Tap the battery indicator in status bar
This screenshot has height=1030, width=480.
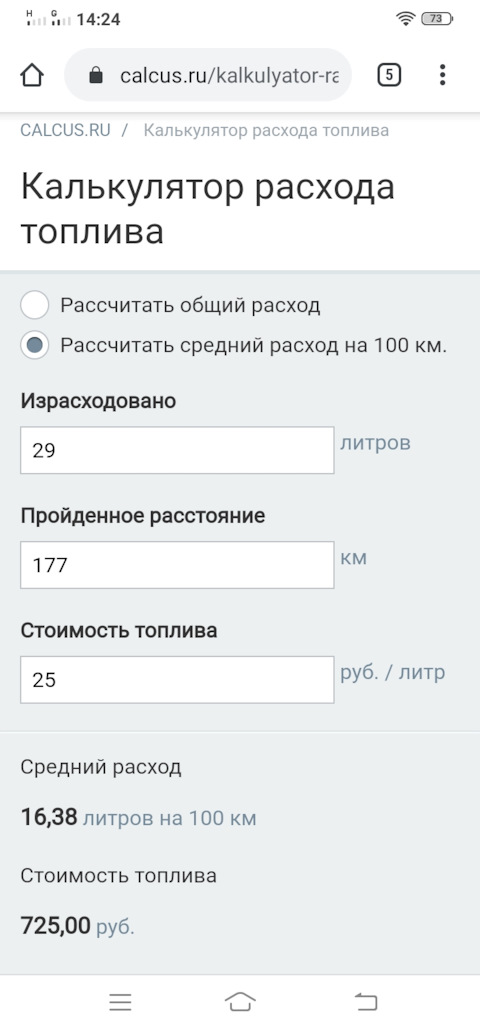tap(437, 19)
